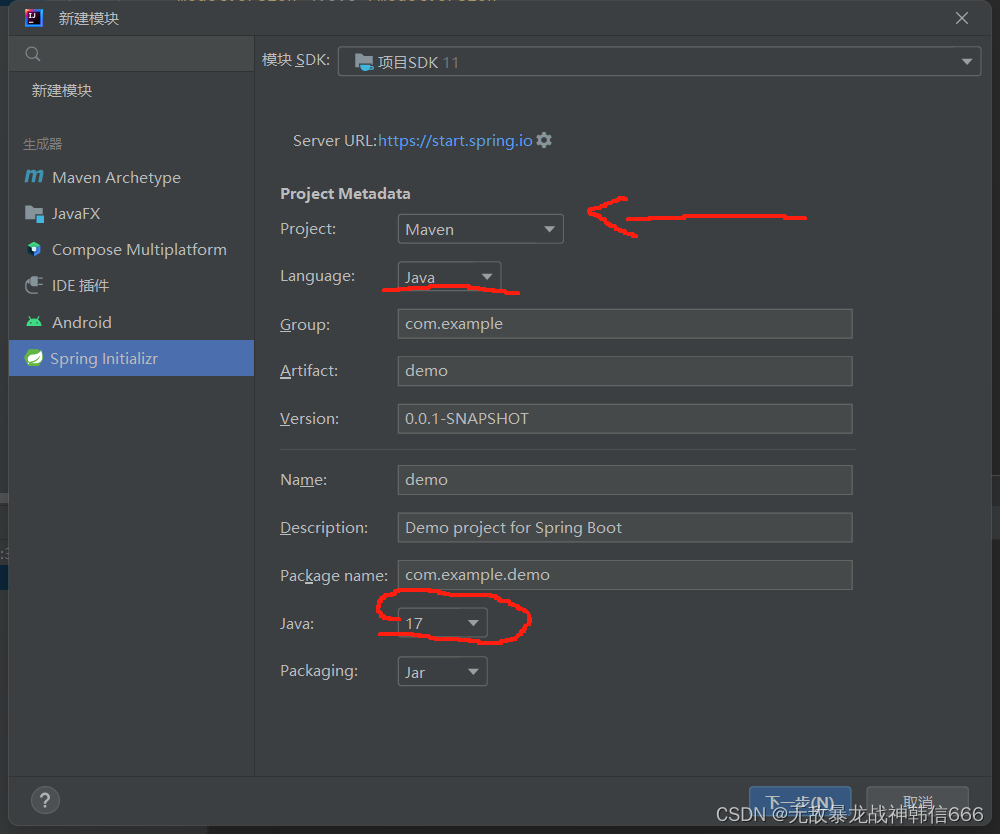Select Spring Initializr generator
Image resolution: width=1000 pixels, height=834 pixels.
pos(131,358)
